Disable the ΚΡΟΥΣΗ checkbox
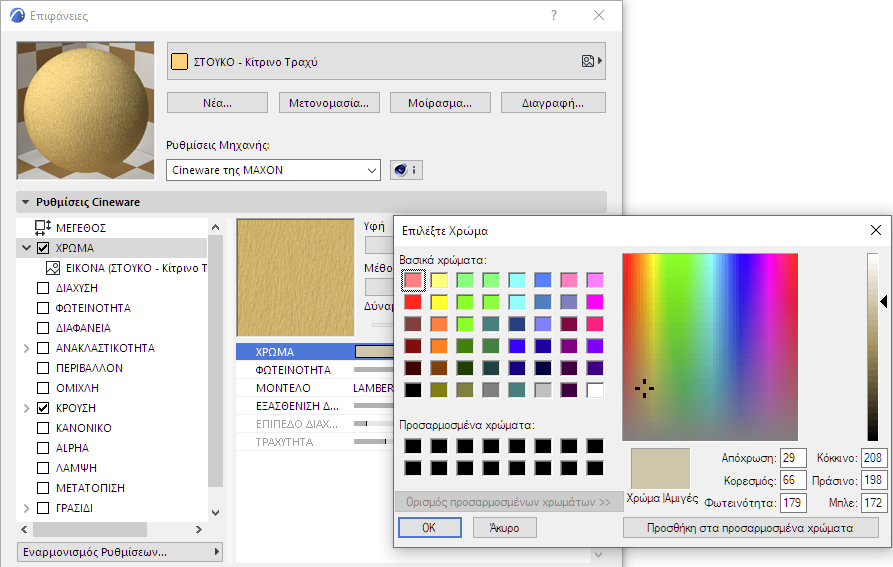Viewport: 893px width, 567px height. tap(43, 408)
